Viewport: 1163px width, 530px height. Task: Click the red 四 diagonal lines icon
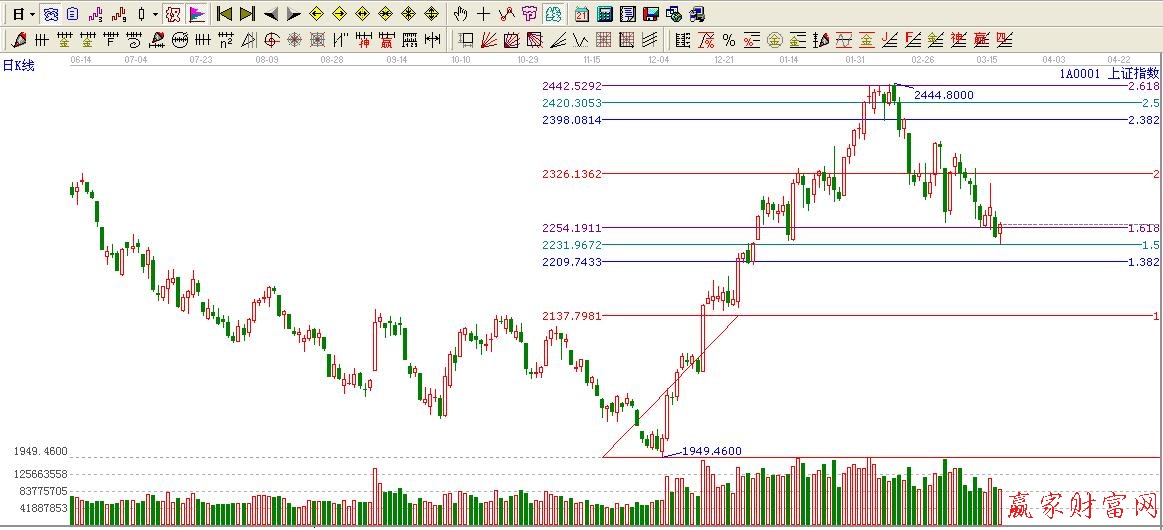coord(1004,39)
